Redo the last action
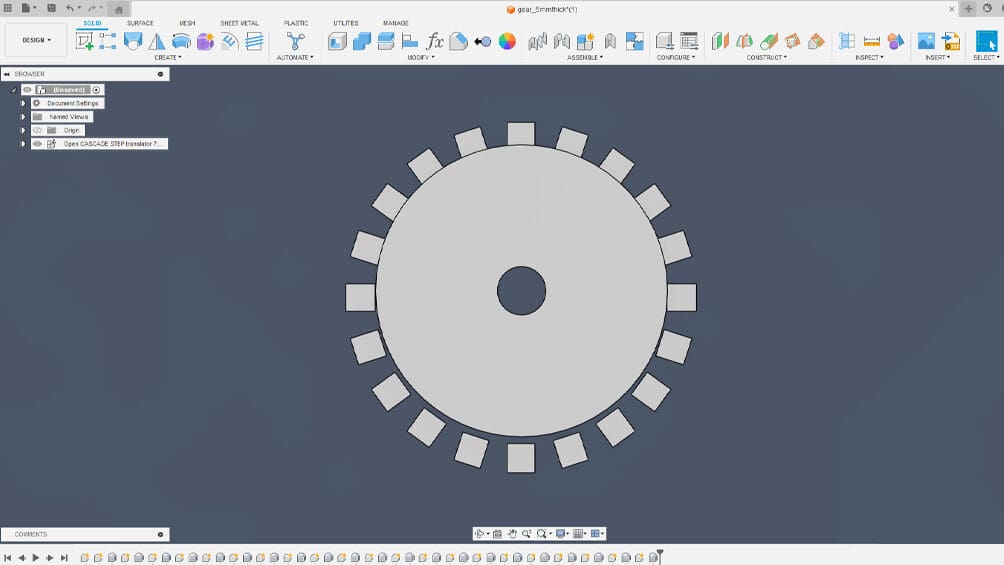The width and height of the screenshot is (1004, 565). click(x=92, y=8)
